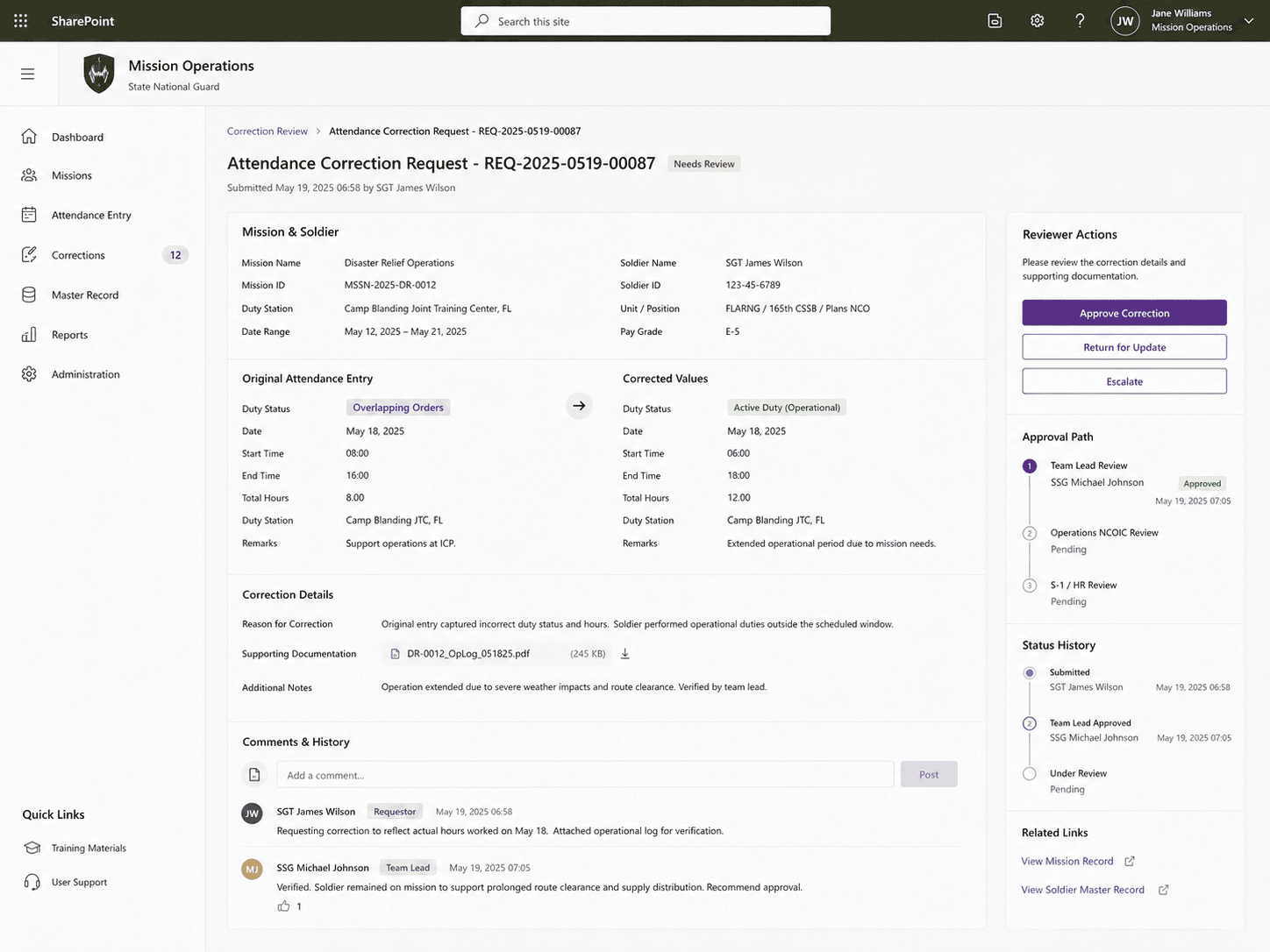Viewport: 1270px width, 952px height.
Task: Open the DR-0012_OpLog_051825.pdf attachment
Action: point(468,654)
